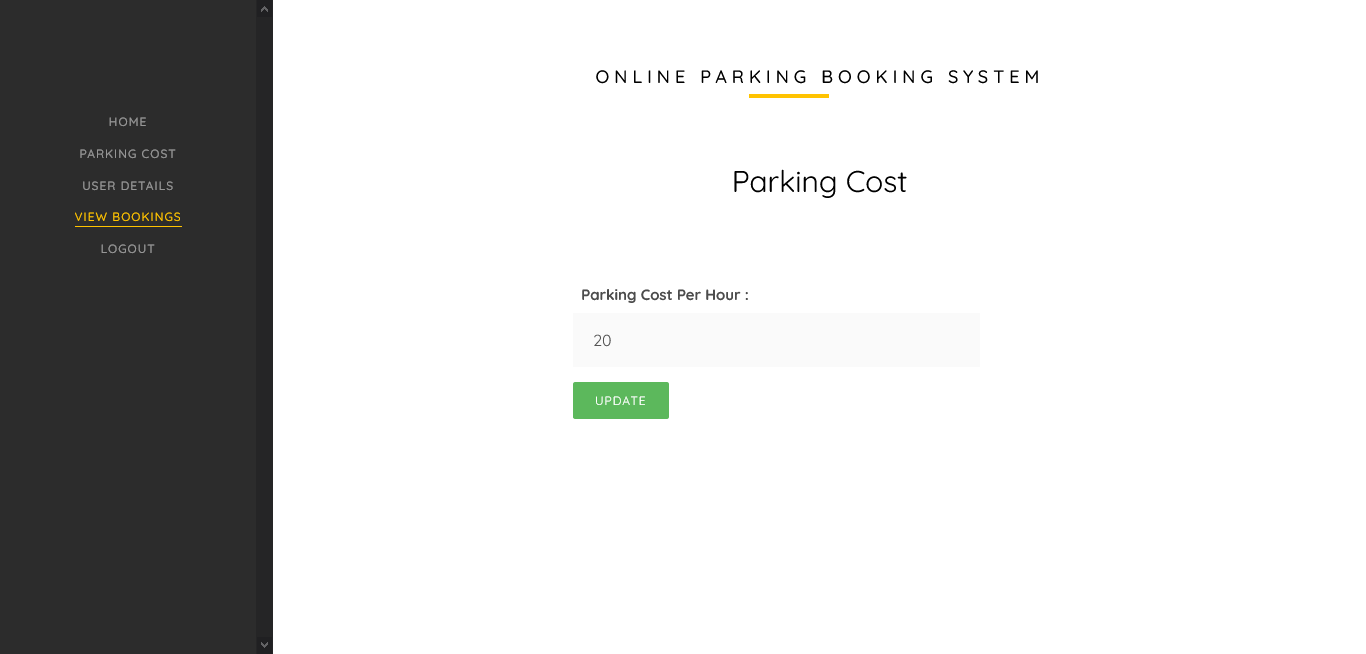The image size is (1366, 654).
Task: Click the Online Parking Booking System title
Action: point(818,77)
